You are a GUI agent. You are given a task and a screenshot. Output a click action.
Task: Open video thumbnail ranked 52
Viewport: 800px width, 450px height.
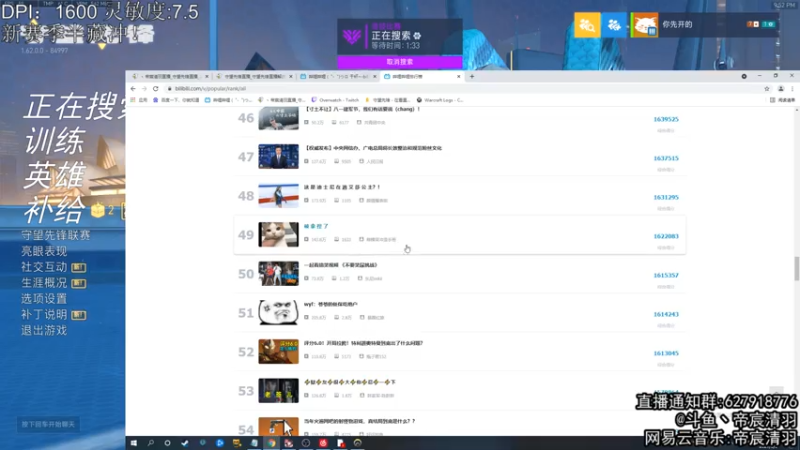(x=278, y=352)
